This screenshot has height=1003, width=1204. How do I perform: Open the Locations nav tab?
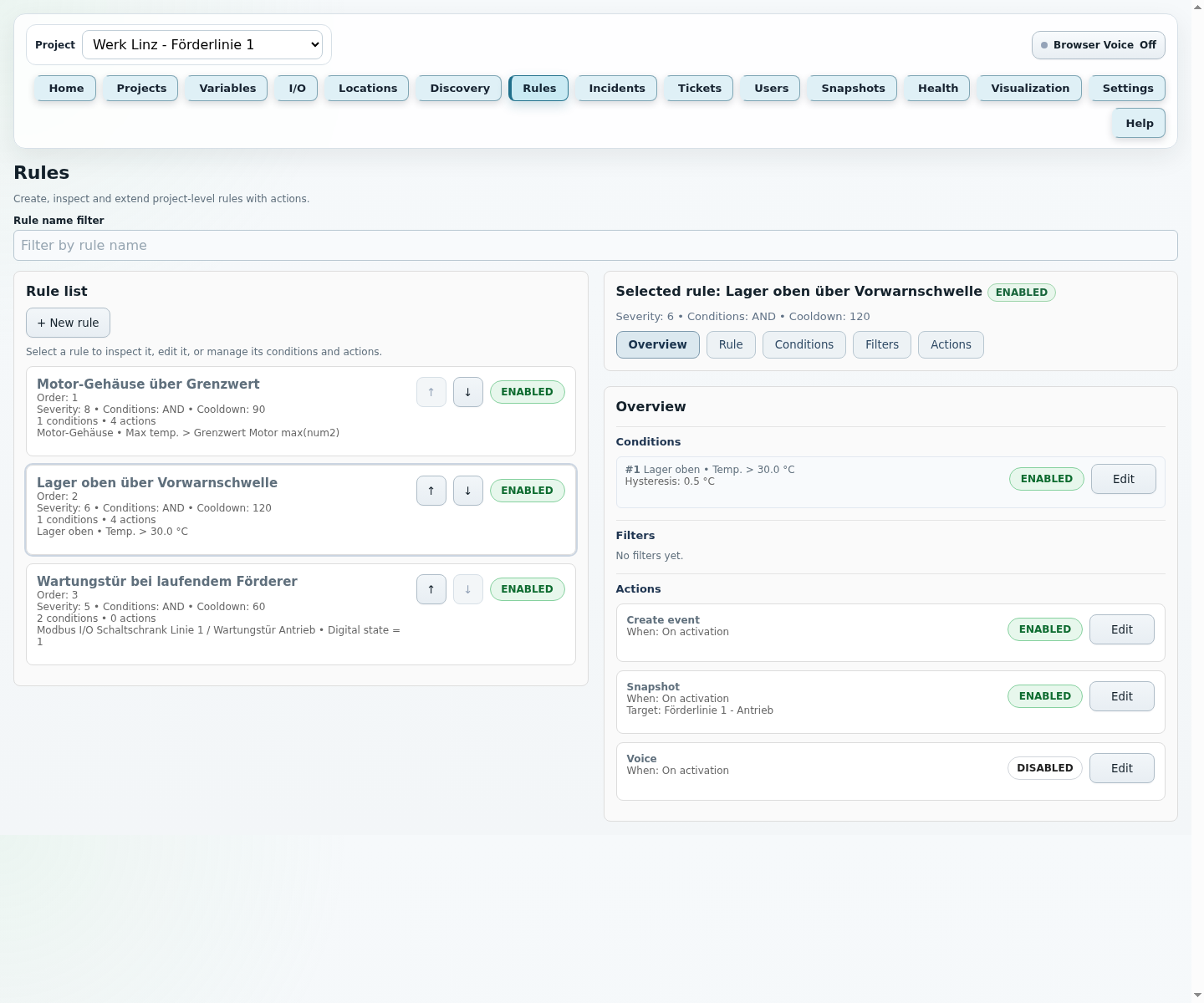tap(368, 88)
